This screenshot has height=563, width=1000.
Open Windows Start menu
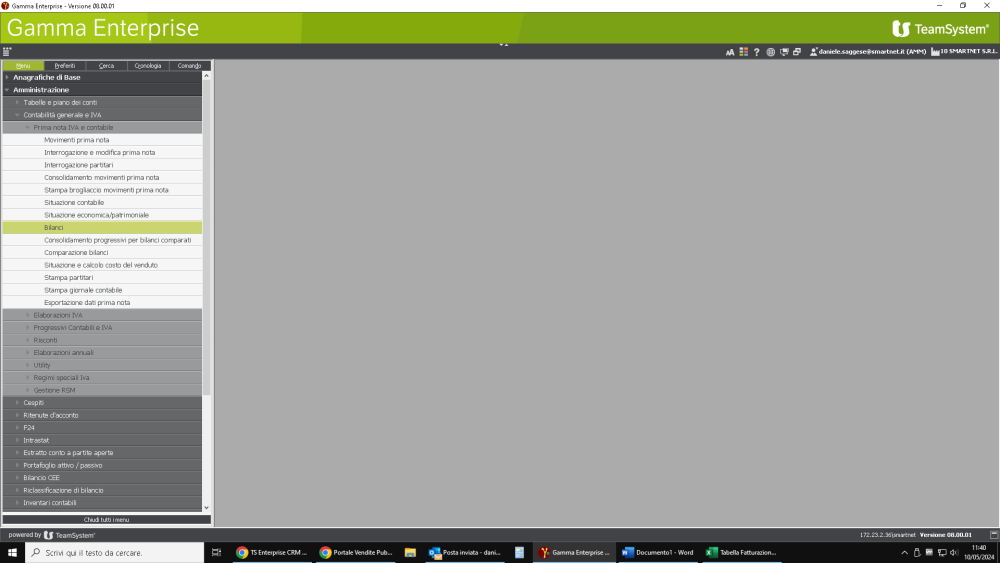[x=12, y=552]
